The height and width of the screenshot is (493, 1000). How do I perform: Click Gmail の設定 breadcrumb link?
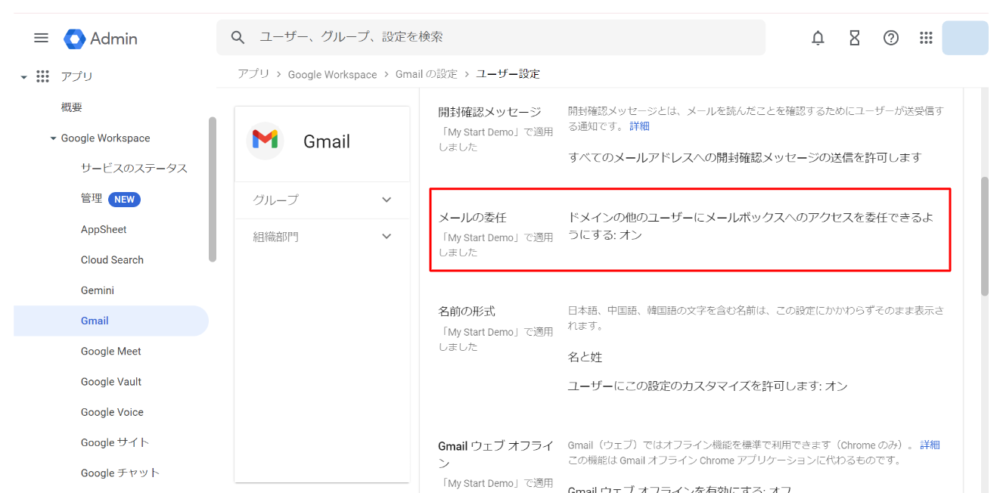pos(427,74)
